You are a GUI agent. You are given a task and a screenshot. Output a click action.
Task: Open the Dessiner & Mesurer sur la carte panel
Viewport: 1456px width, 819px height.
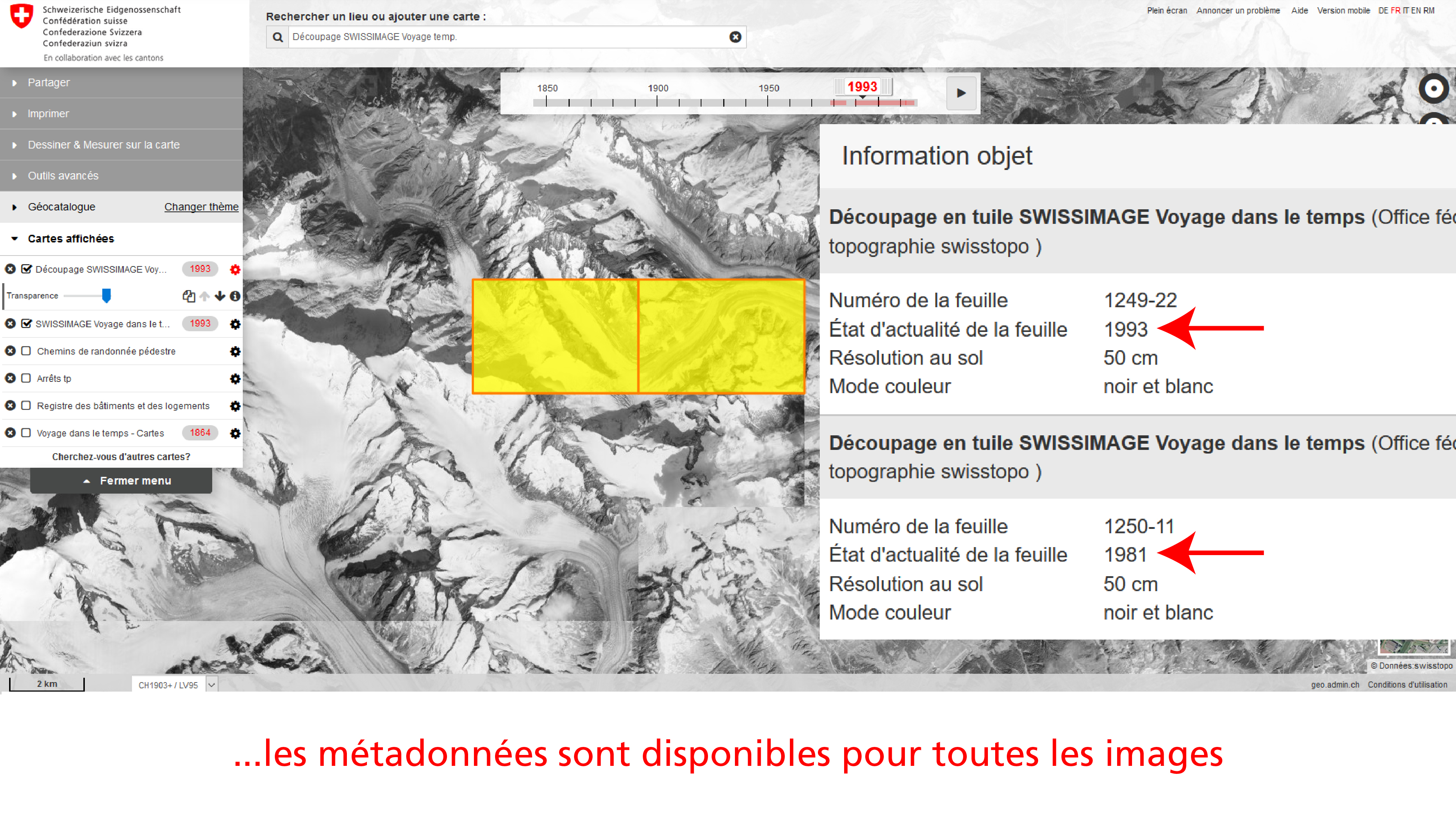point(103,145)
